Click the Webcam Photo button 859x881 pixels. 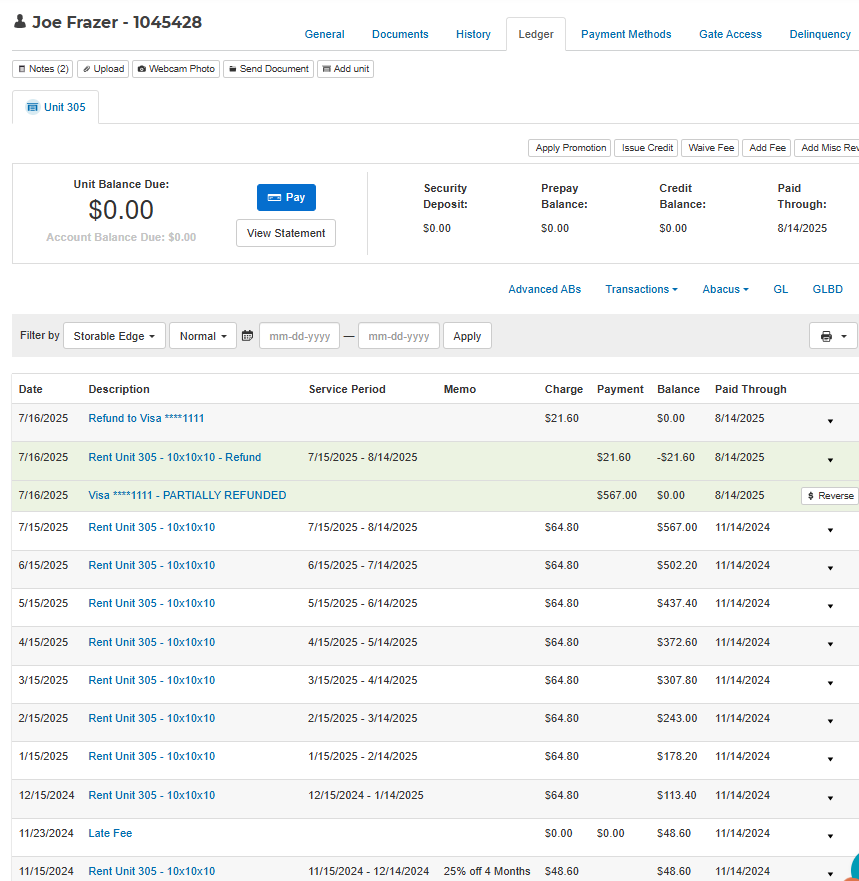pyautogui.click(x=176, y=69)
